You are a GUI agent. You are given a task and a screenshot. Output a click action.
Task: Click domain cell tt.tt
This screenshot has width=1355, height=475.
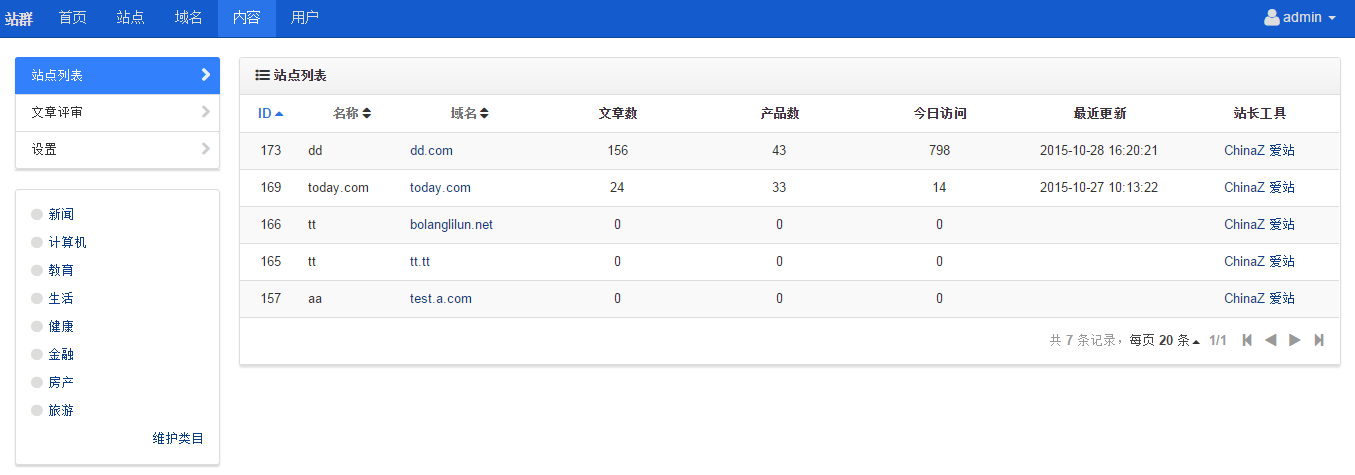[x=420, y=261]
